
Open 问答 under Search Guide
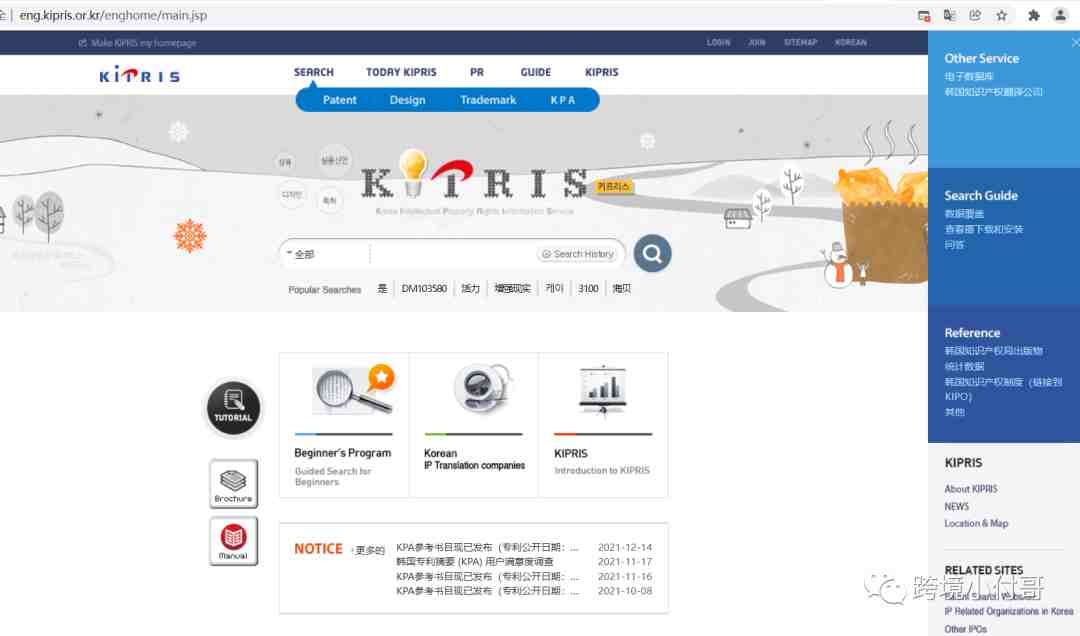pyautogui.click(x=954, y=245)
